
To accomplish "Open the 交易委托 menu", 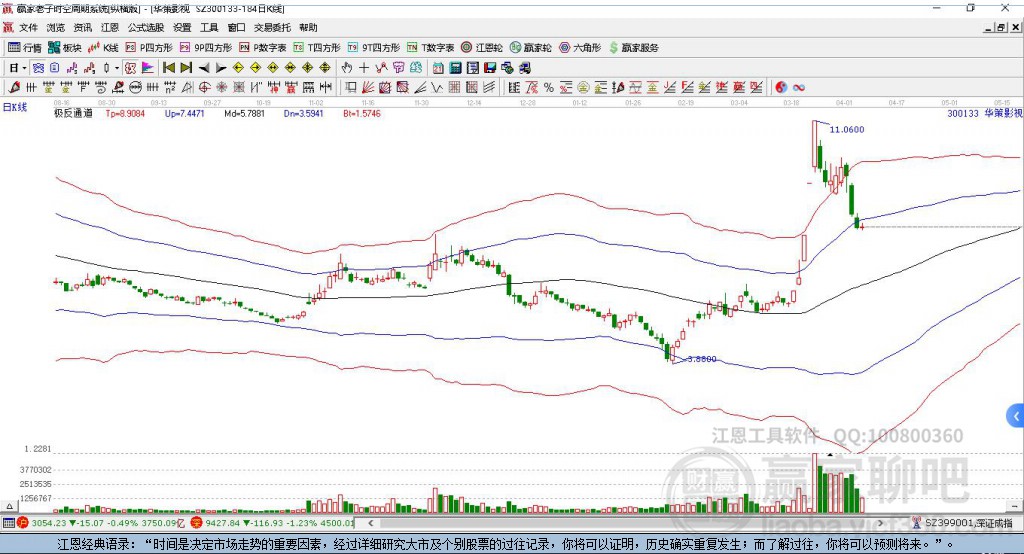I will click(x=272, y=27).
